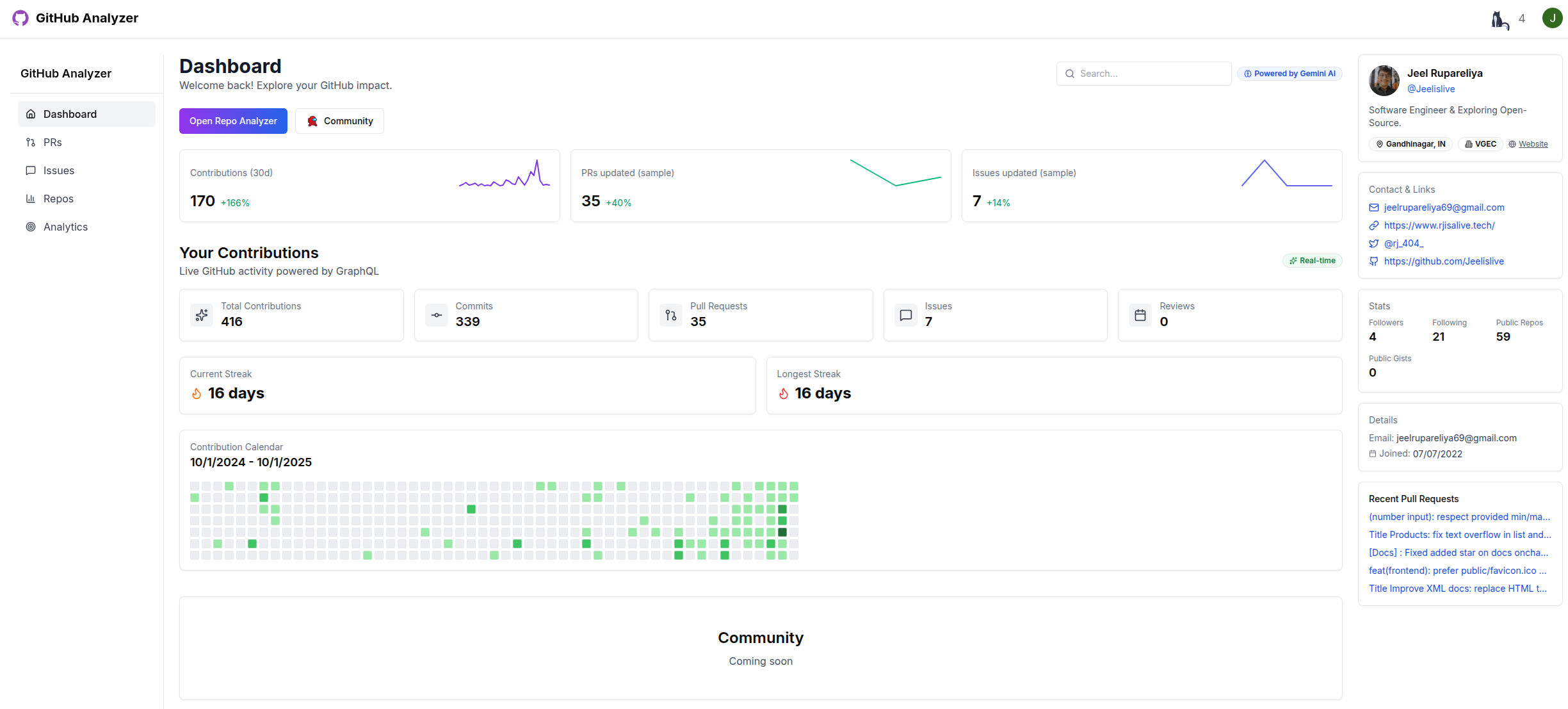Select Repos in sidebar navigation
Image resolution: width=1568 pixels, height=709 pixels.
click(58, 199)
